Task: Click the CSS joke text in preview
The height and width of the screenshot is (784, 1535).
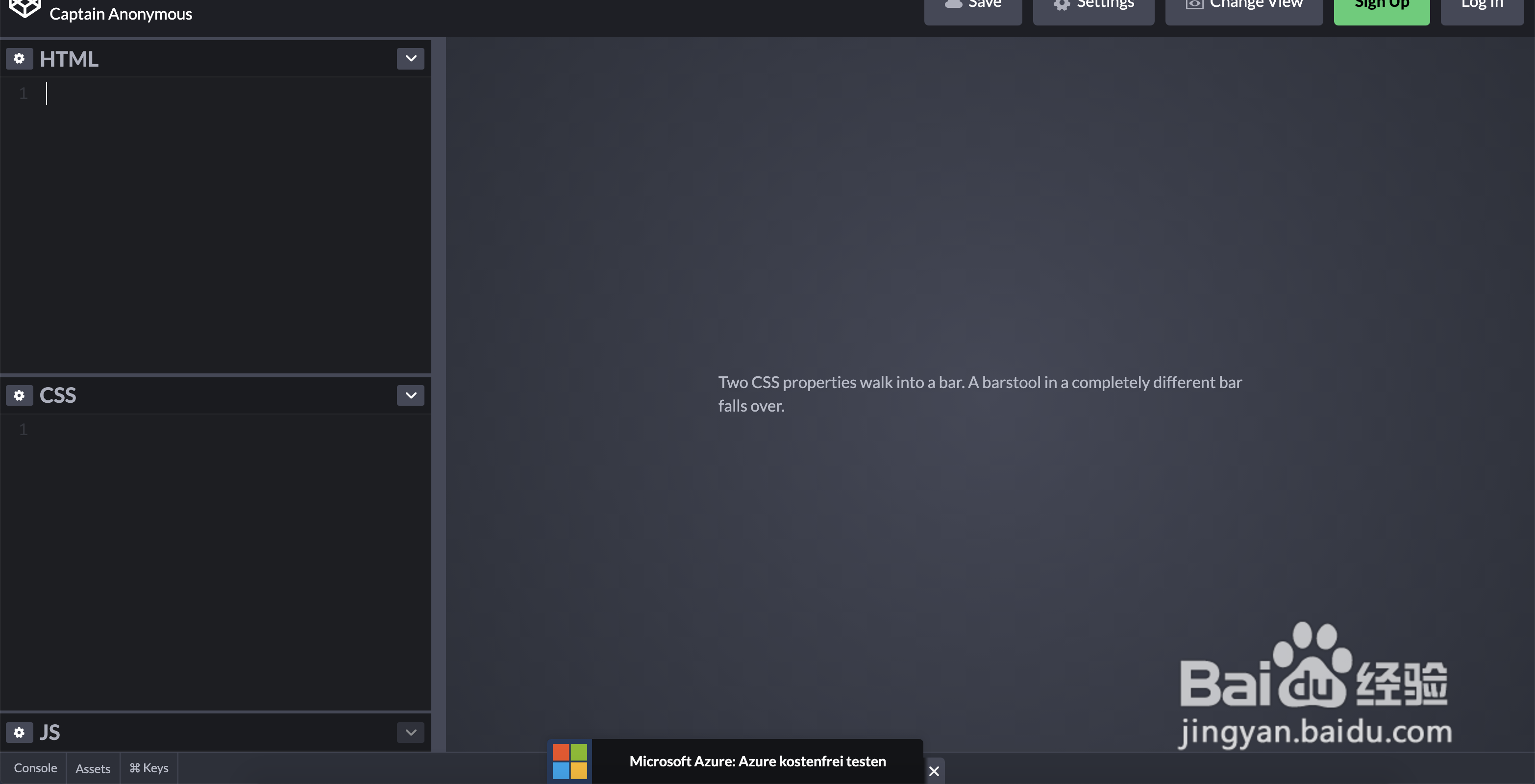Action: coord(980,394)
